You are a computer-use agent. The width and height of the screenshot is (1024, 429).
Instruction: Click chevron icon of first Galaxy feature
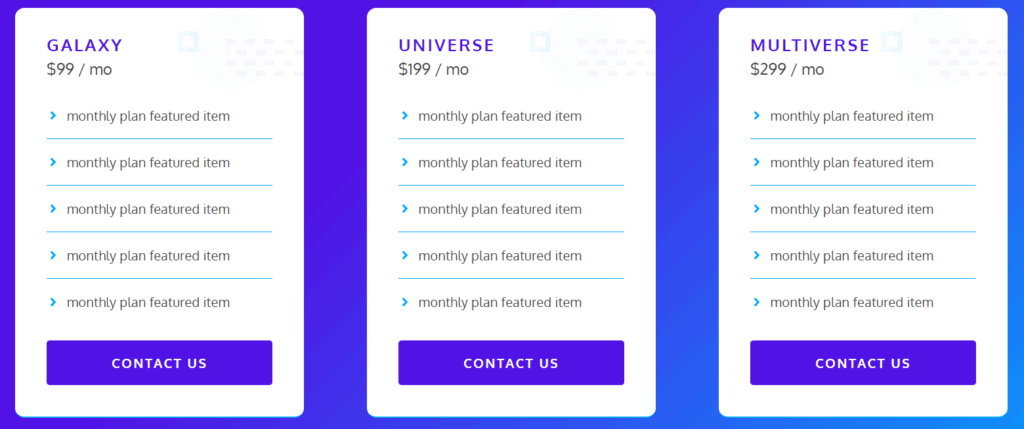[x=54, y=116]
